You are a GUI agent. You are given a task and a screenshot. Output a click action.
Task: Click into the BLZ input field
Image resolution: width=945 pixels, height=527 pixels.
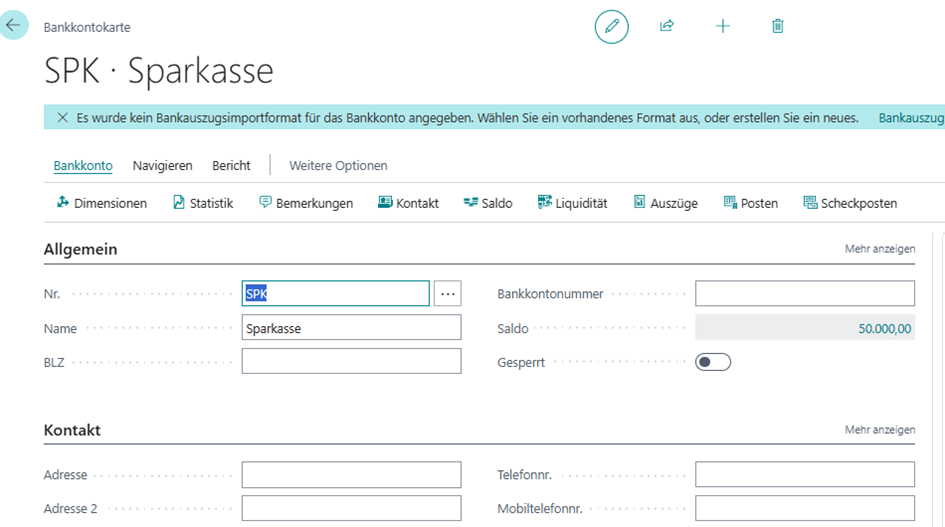pos(351,361)
